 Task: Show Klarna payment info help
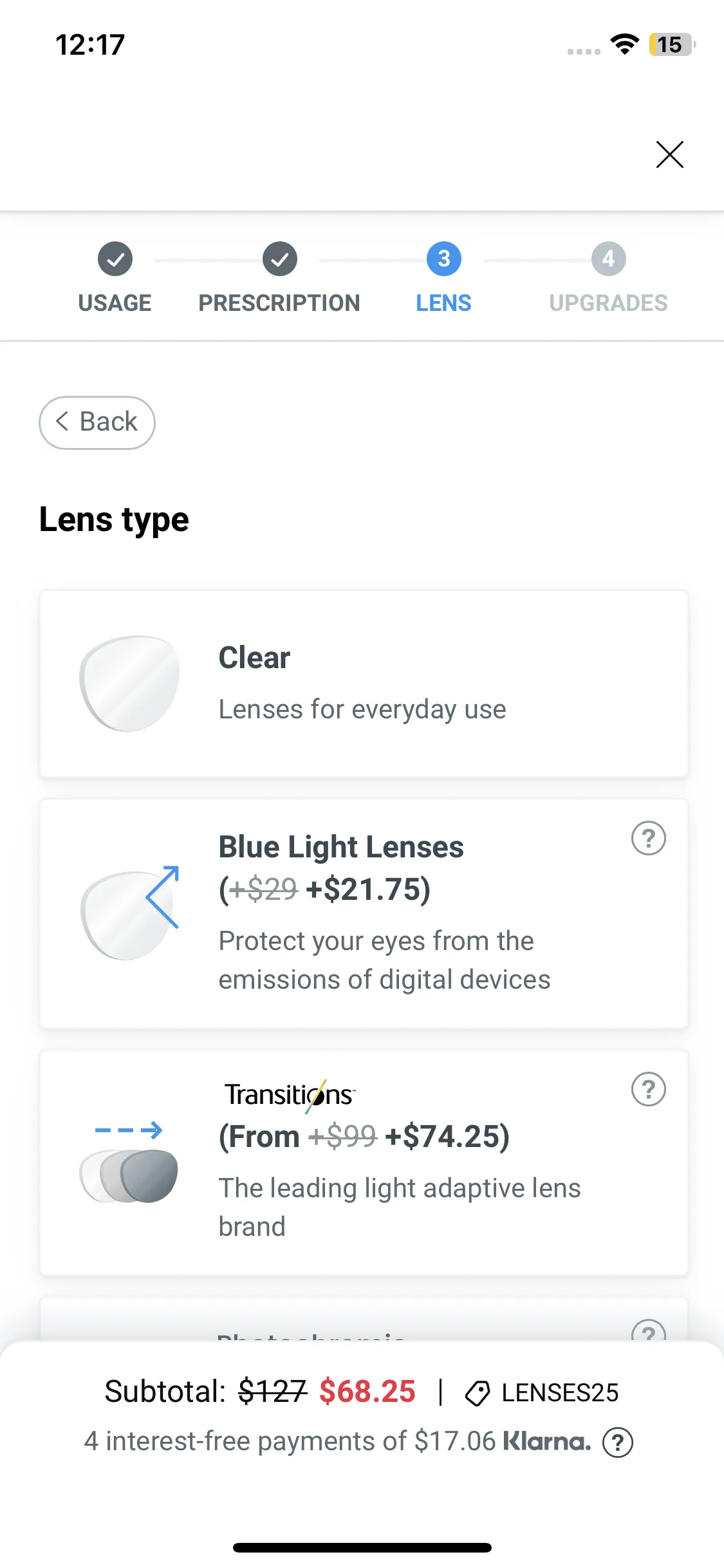pyautogui.click(x=618, y=1442)
